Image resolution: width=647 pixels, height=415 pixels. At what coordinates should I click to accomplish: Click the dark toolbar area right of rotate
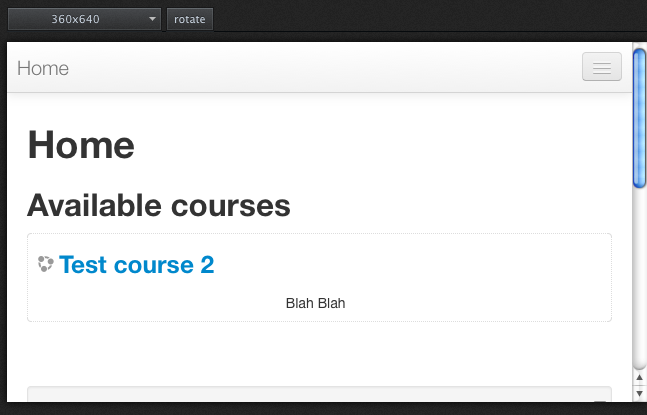429,19
